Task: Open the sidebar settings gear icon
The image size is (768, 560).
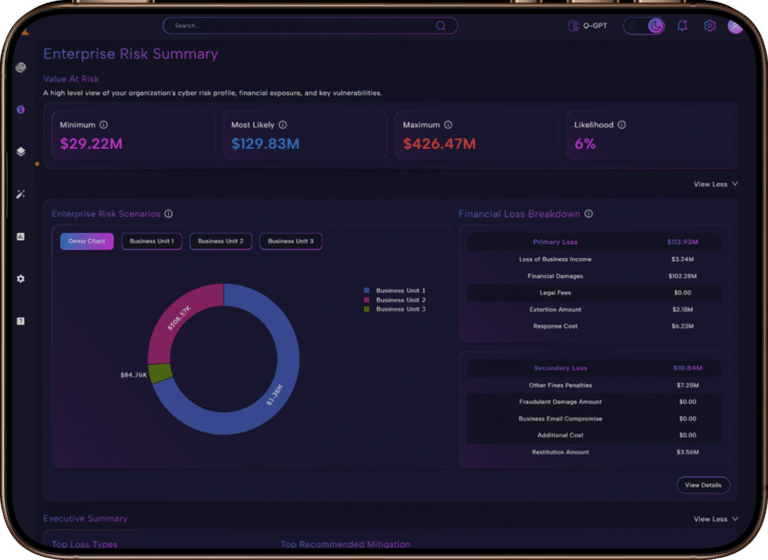Action: 21,279
